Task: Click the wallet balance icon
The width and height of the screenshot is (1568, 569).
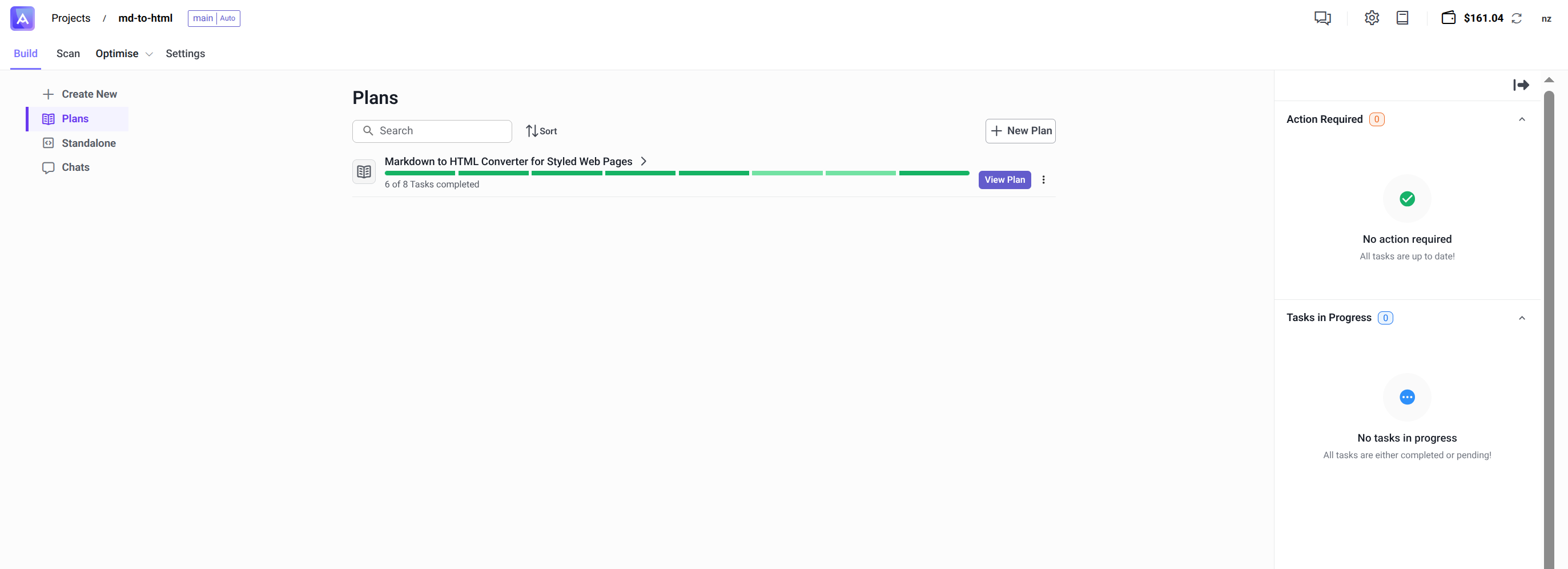Action: (x=1448, y=18)
